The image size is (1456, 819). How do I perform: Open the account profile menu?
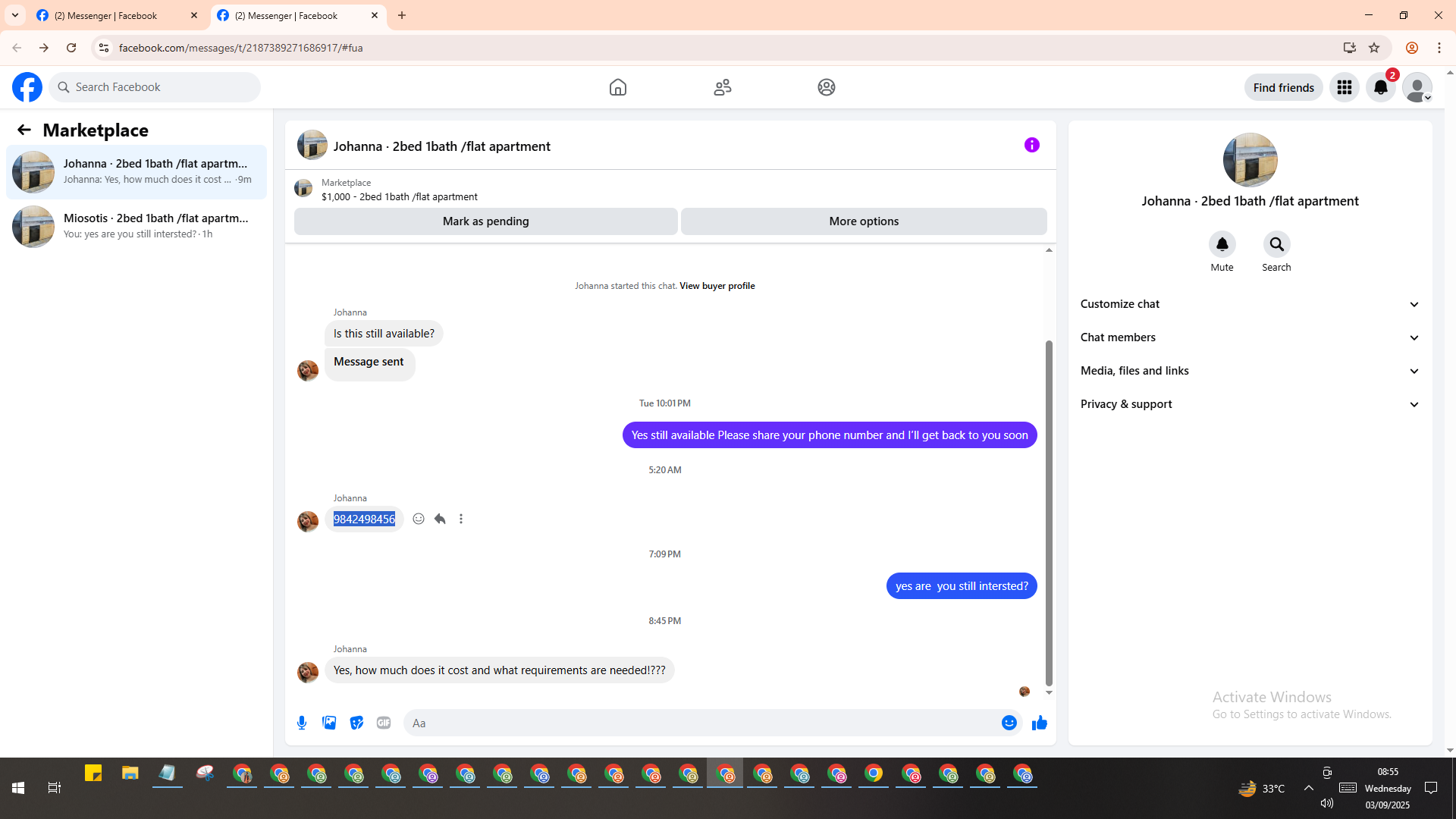pyautogui.click(x=1417, y=87)
